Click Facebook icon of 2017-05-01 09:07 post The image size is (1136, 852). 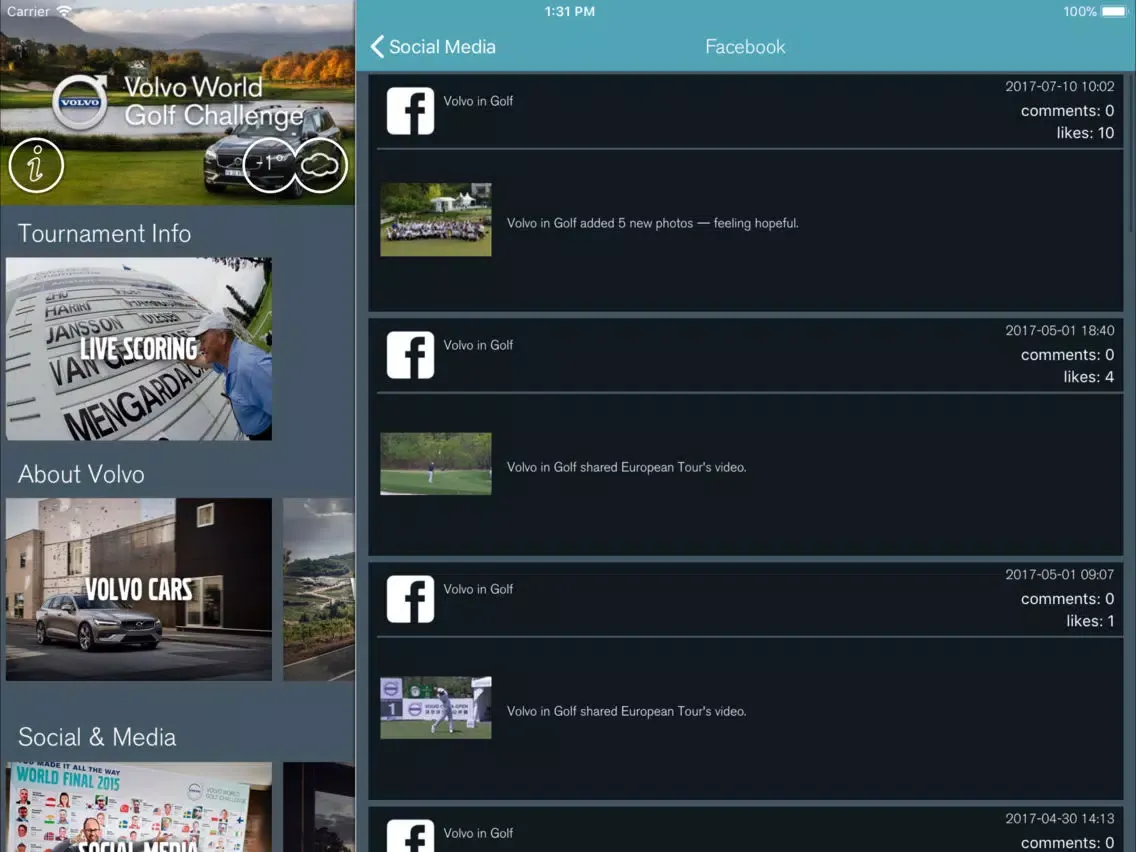coord(411,599)
